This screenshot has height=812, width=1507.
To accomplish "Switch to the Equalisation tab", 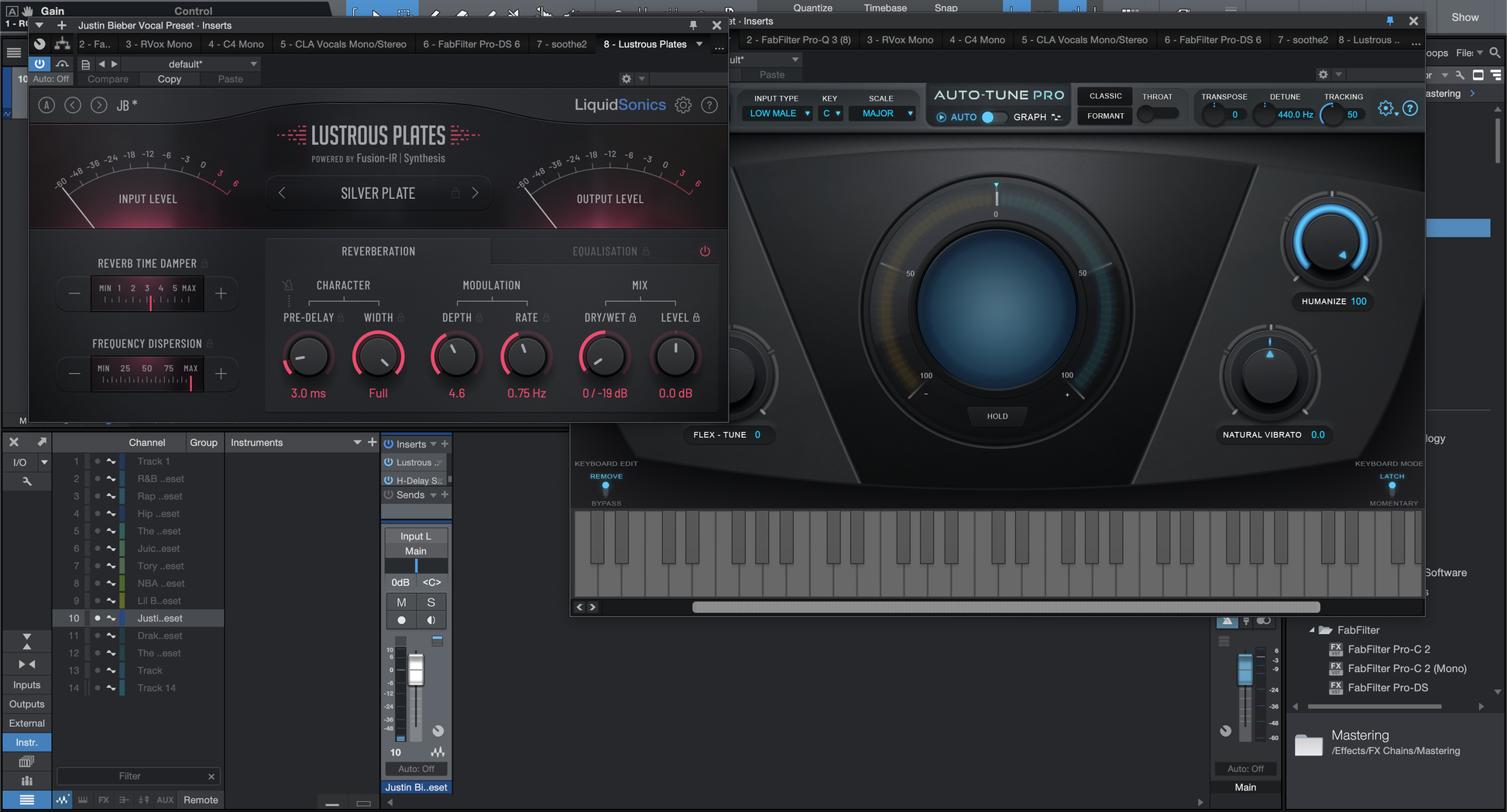I will (605, 252).
